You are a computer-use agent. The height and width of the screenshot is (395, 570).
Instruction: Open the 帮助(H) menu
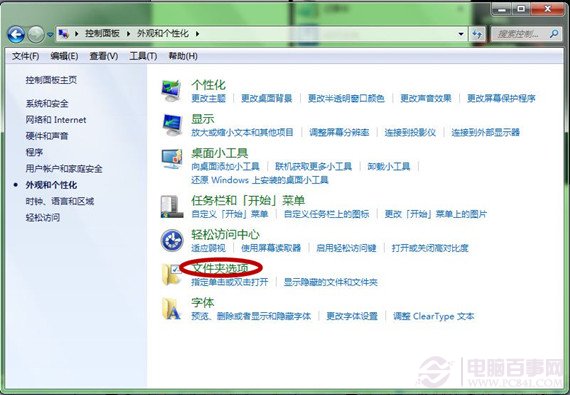pyautogui.click(x=183, y=56)
